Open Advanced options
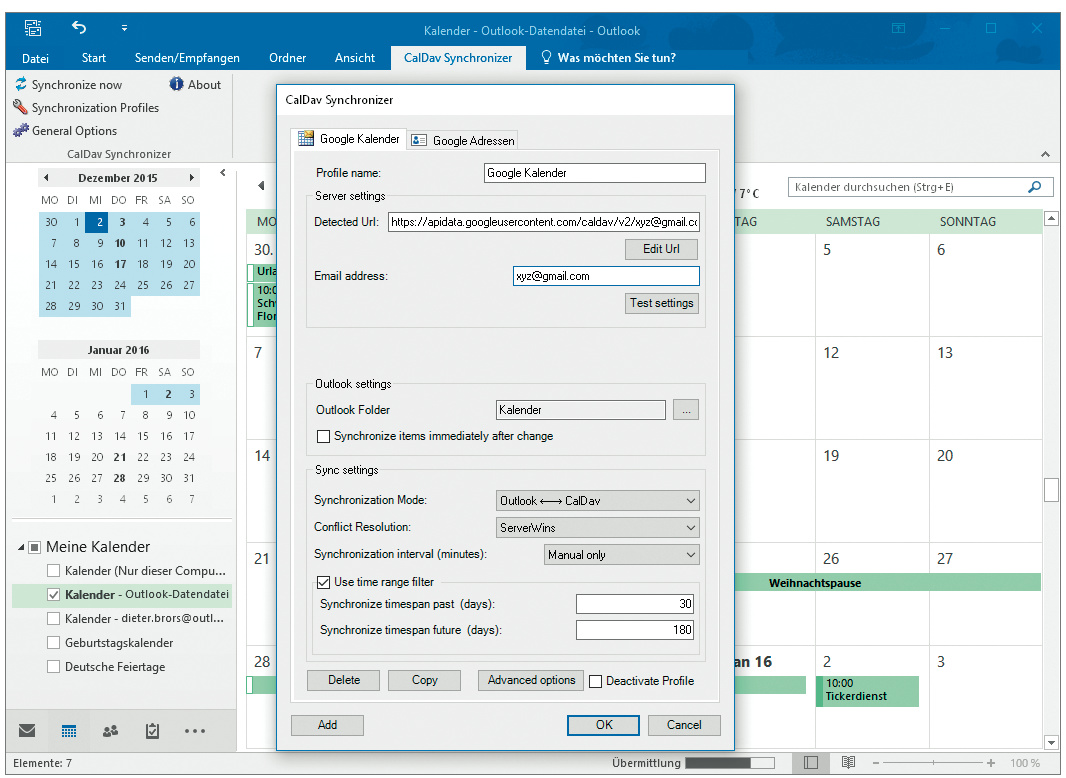This screenshot has width=1066, height=778. [531, 680]
